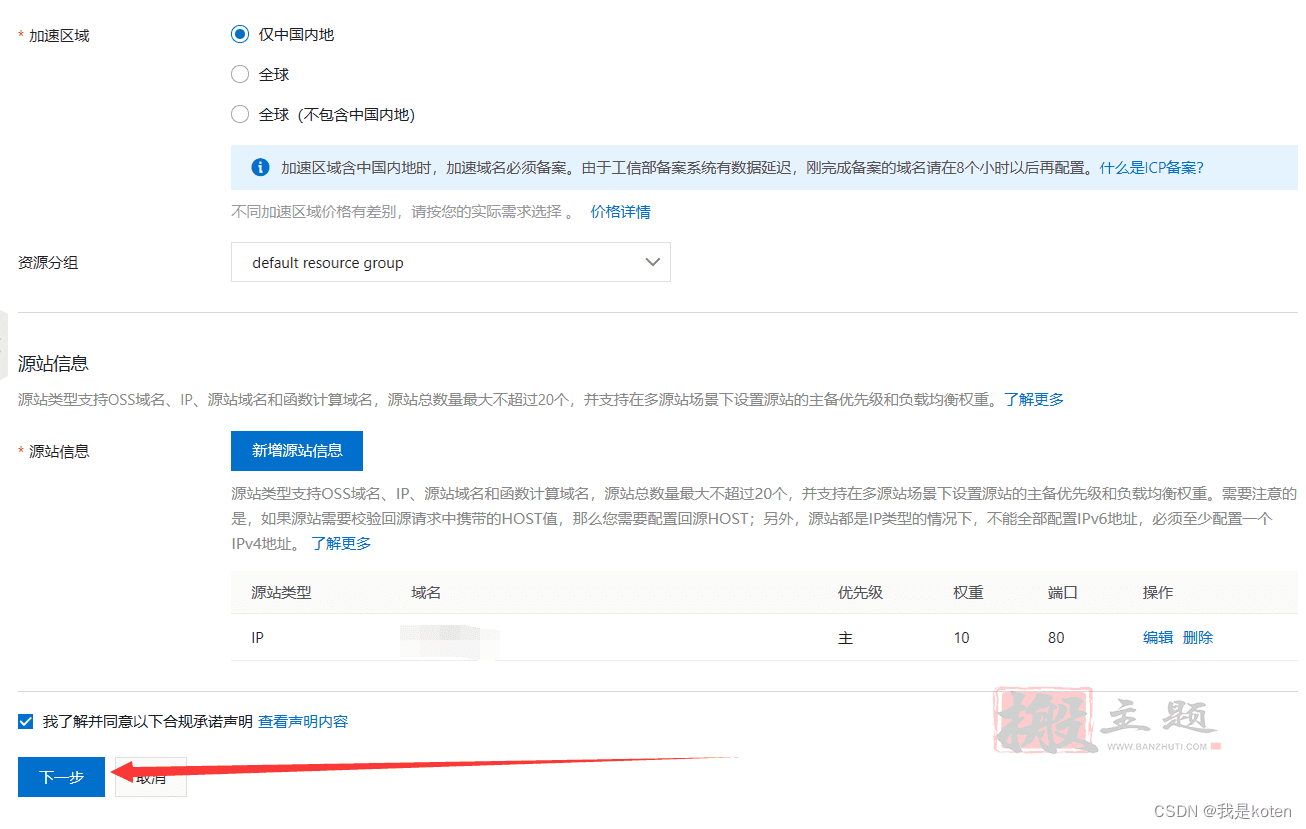Click the 操作 column header
Image resolution: width=1306 pixels, height=829 pixels.
click(1158, 592)
